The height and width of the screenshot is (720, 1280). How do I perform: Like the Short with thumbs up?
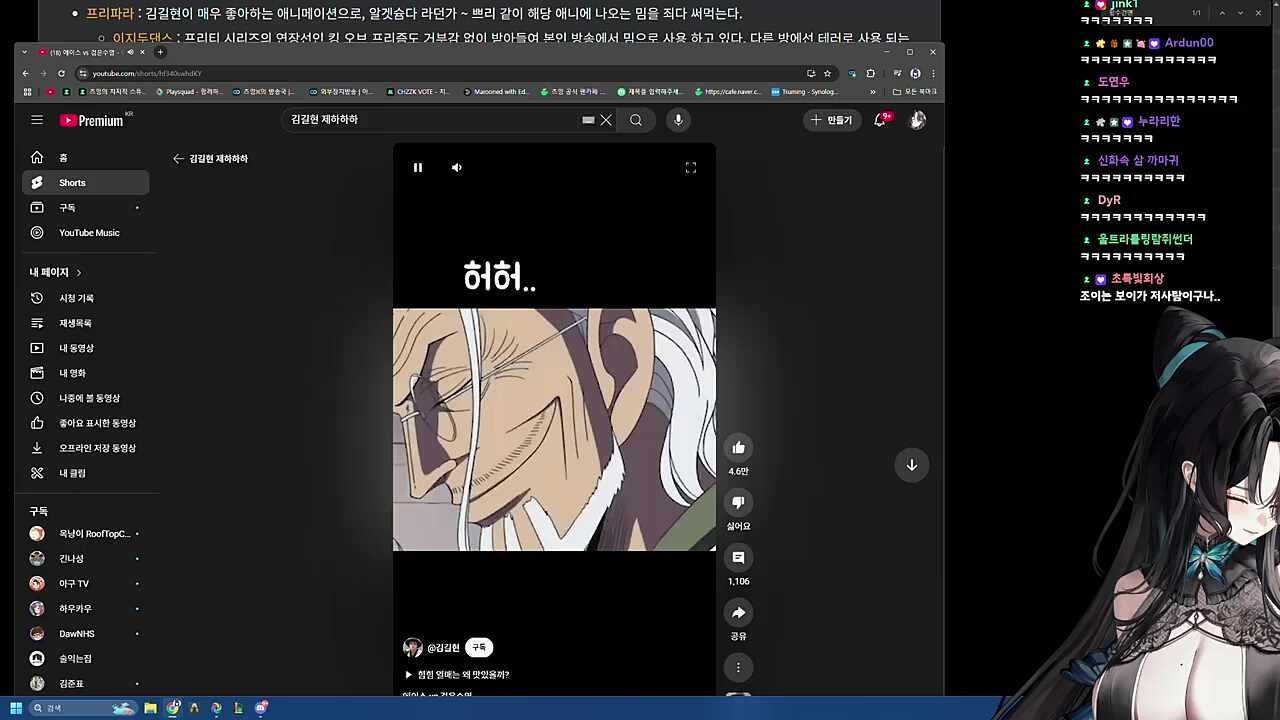[x=738, y=447]
